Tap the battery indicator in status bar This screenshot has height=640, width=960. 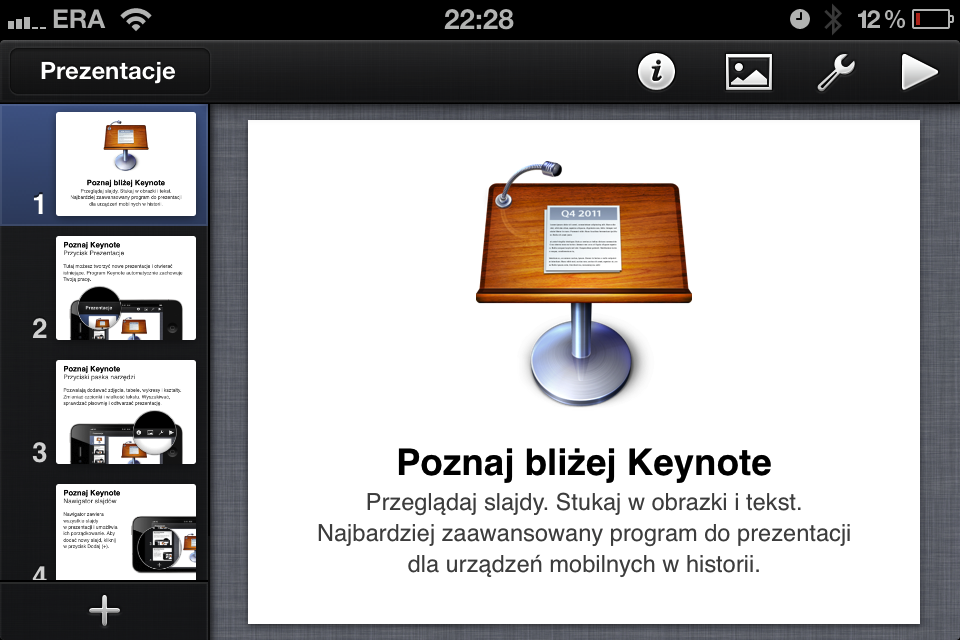pyautogui.click(x=932, y=20)
